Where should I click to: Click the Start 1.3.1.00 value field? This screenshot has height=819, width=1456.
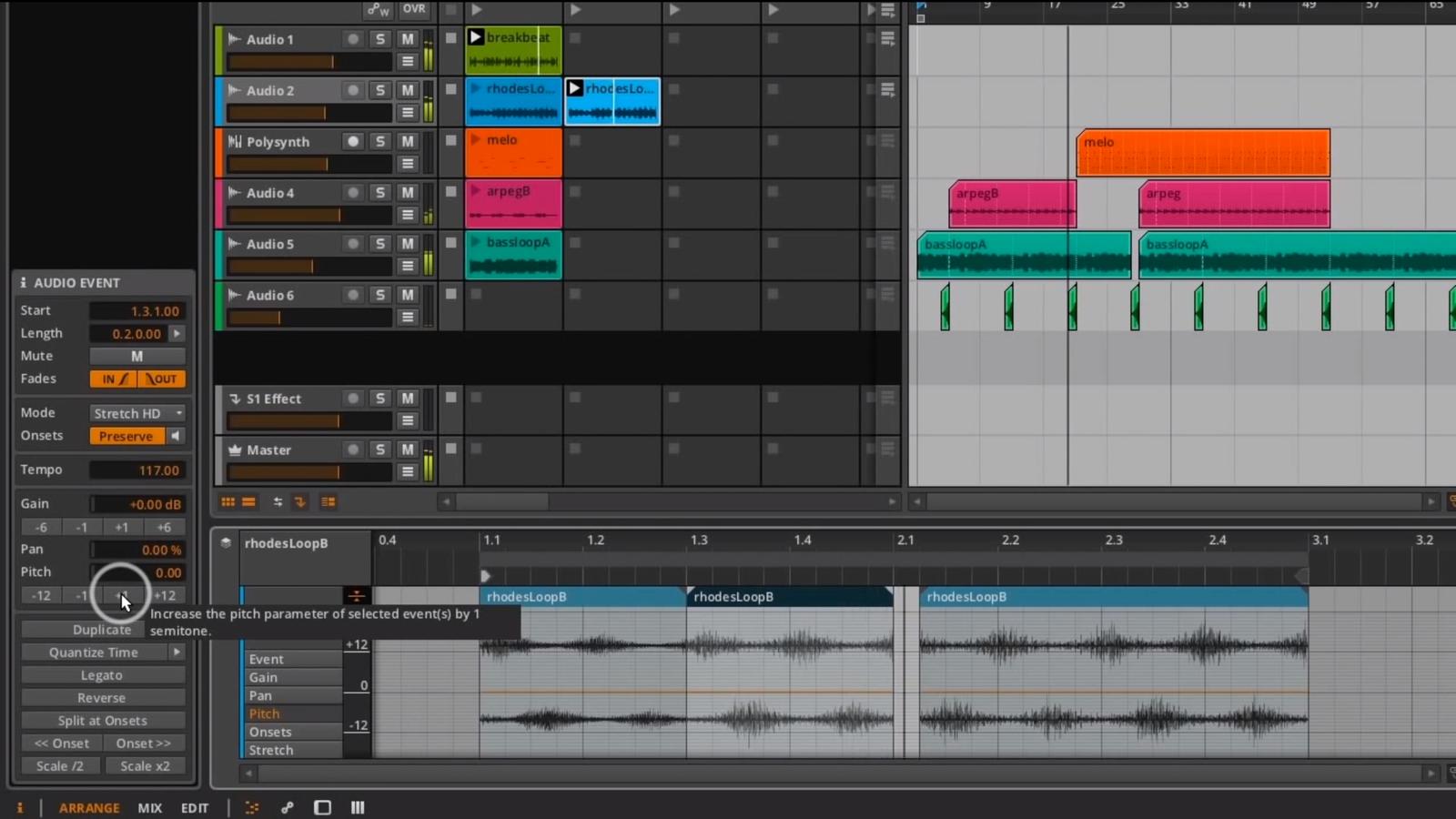tap(137, 310)
